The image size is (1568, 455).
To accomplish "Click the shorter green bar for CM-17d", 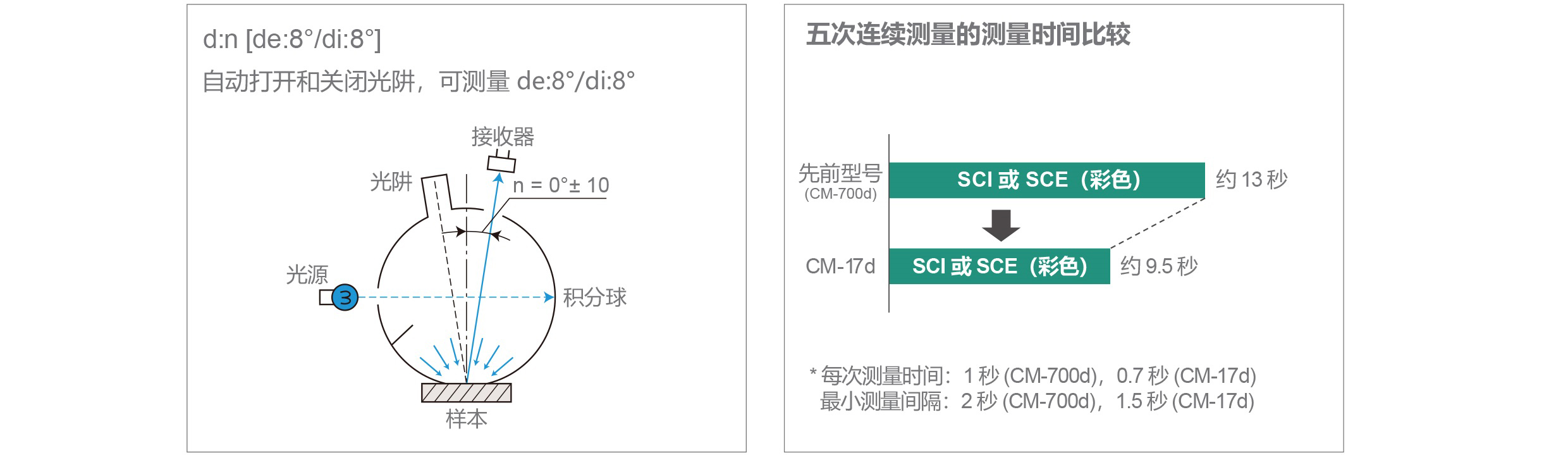I will point(999,266).
